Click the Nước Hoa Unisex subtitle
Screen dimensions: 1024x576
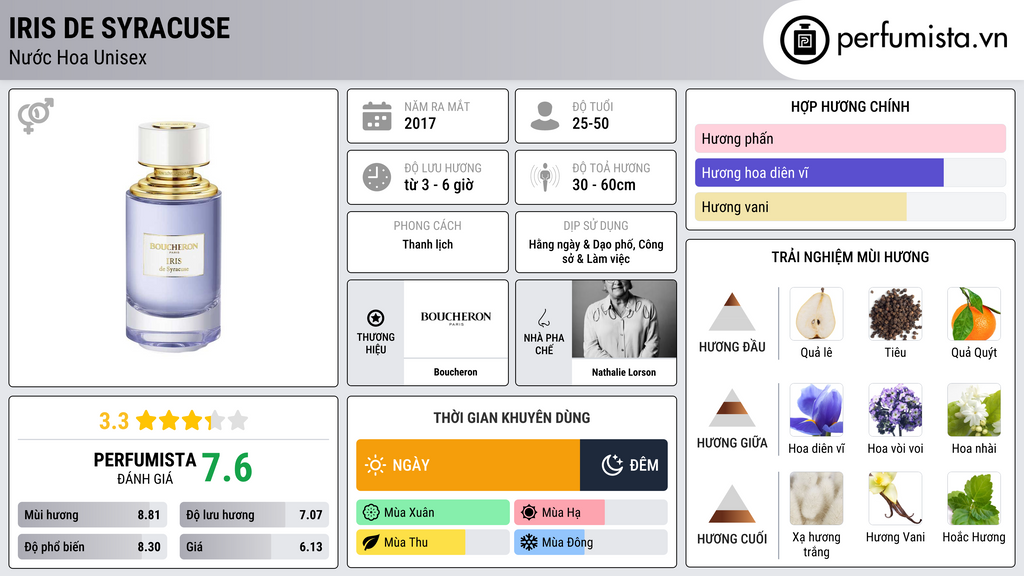click(x=78, y=57)
